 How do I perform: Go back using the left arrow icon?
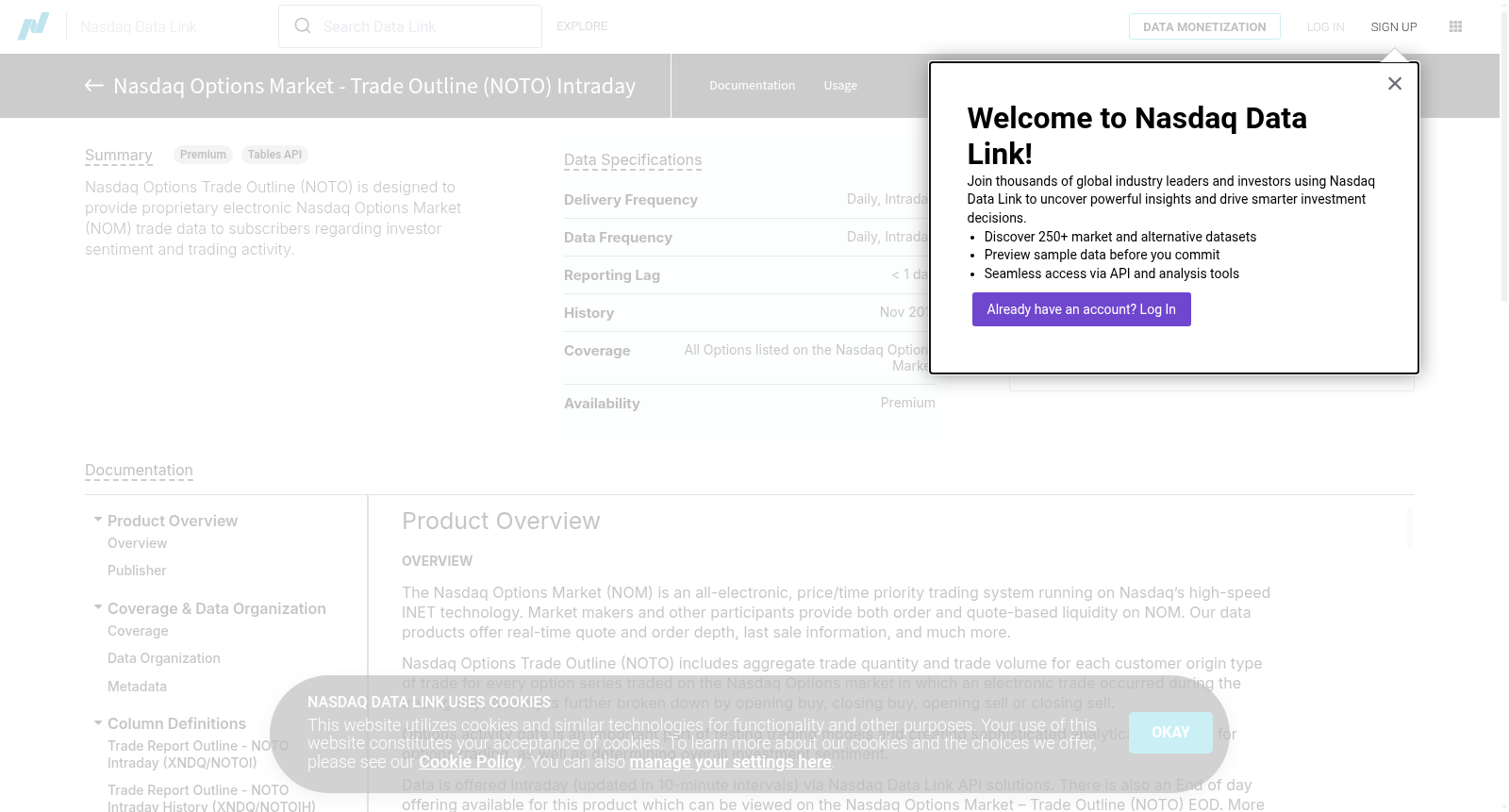94,86
